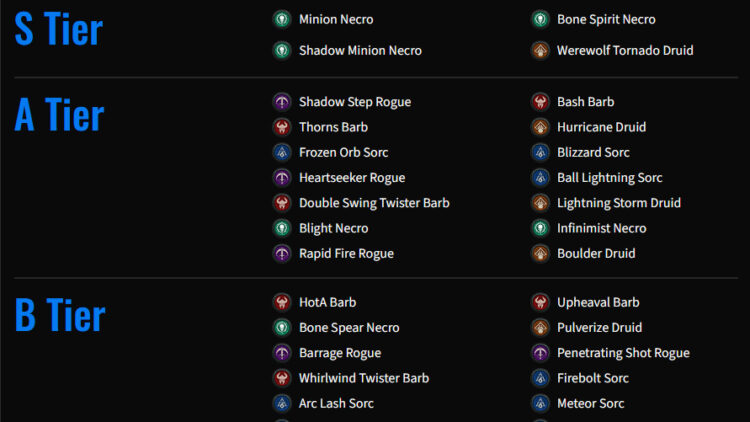This screenshot has width=750, height=422.
Task: Click the Sorcerer icon beside Meteor Sorc
Action: tap(540, 403)
